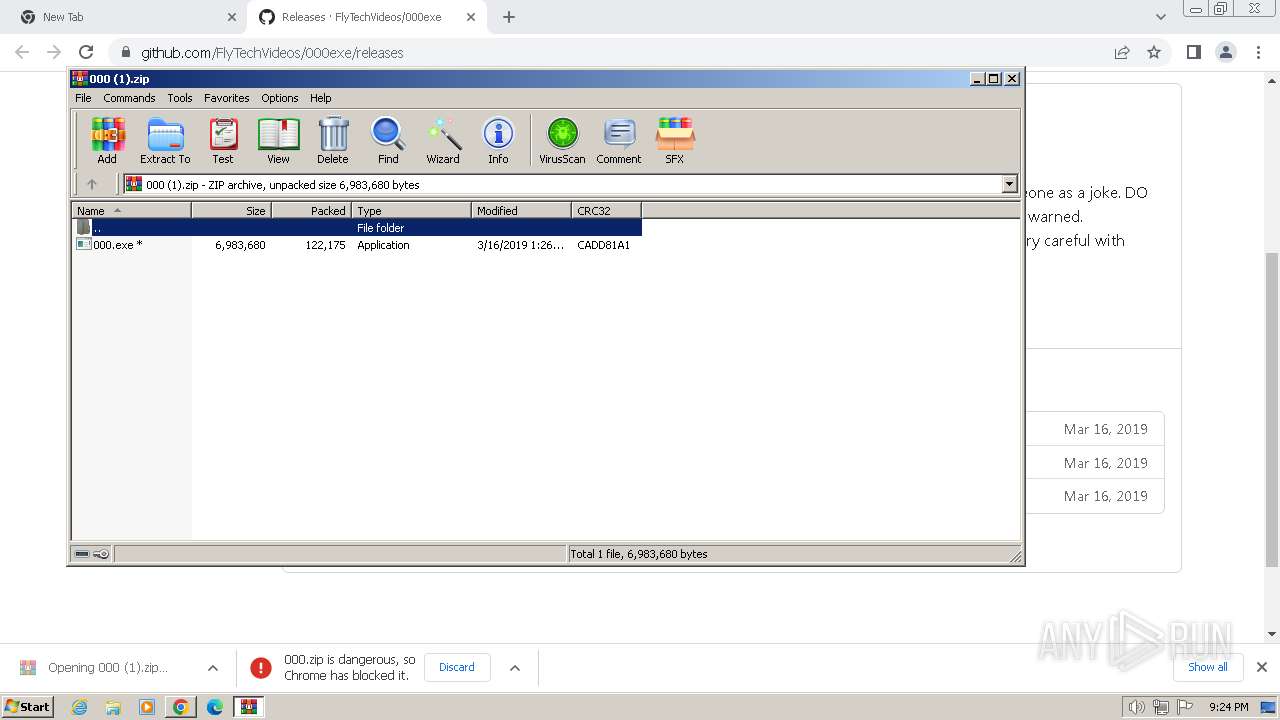Run the Test archive tool
Viewport: 1280px width, 720px height.
click(223, 140)
